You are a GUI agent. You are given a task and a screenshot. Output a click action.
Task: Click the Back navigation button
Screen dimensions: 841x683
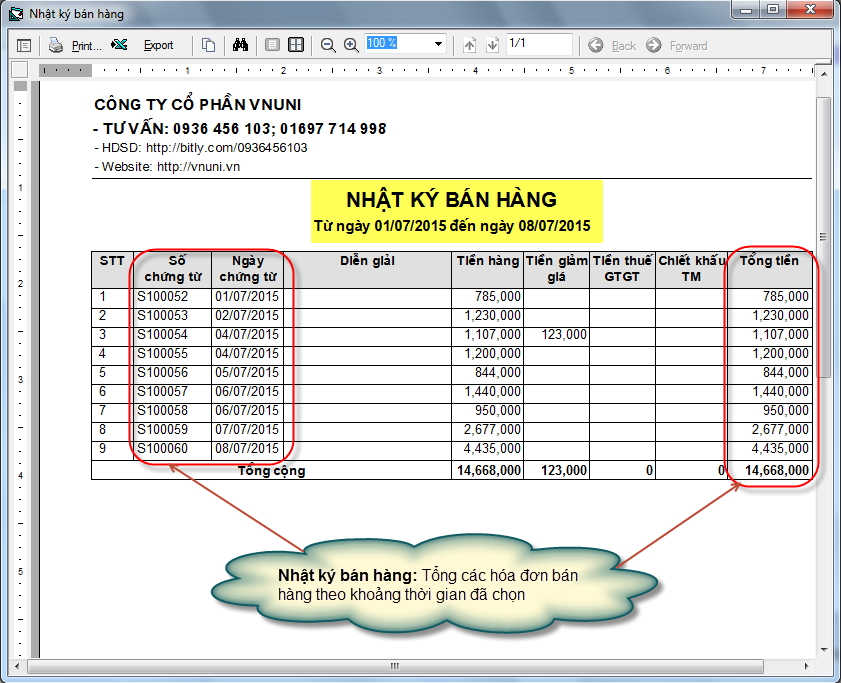pos(612,45)
